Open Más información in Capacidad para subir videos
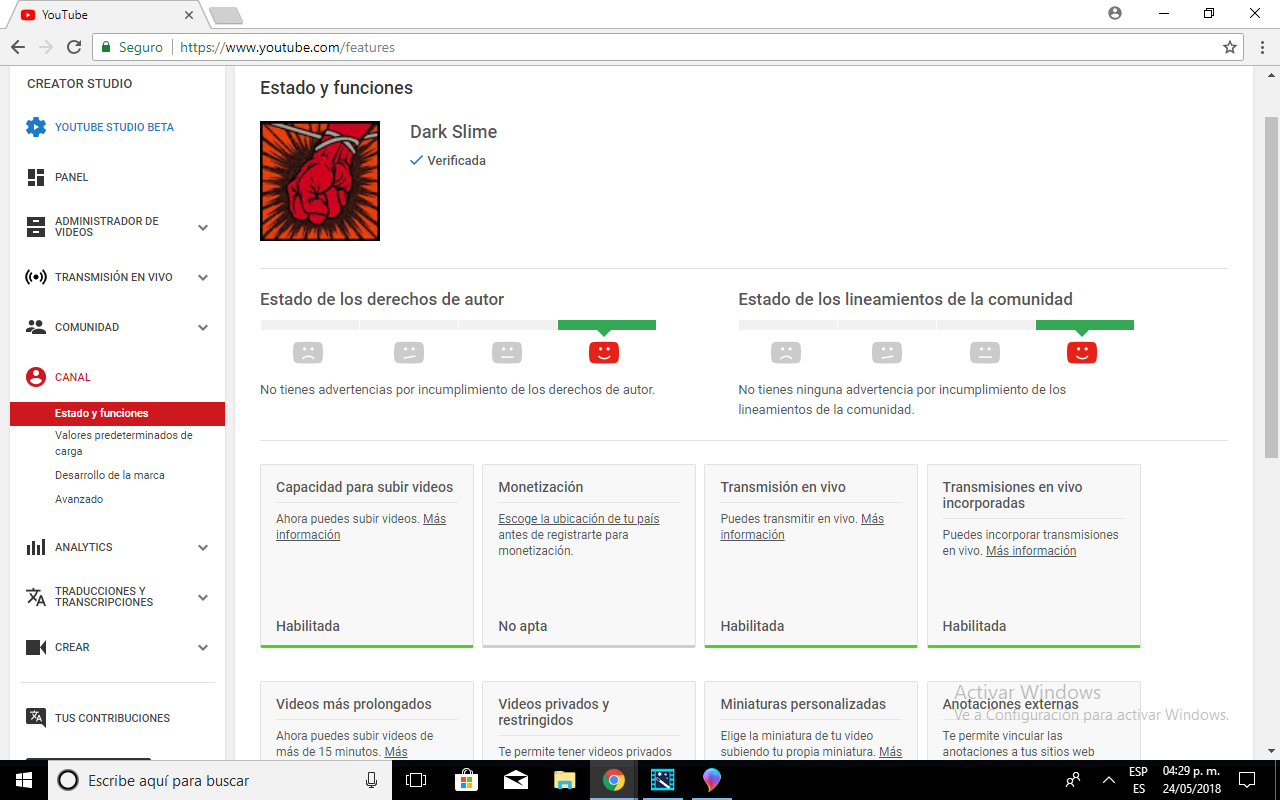 click(361, 527)
